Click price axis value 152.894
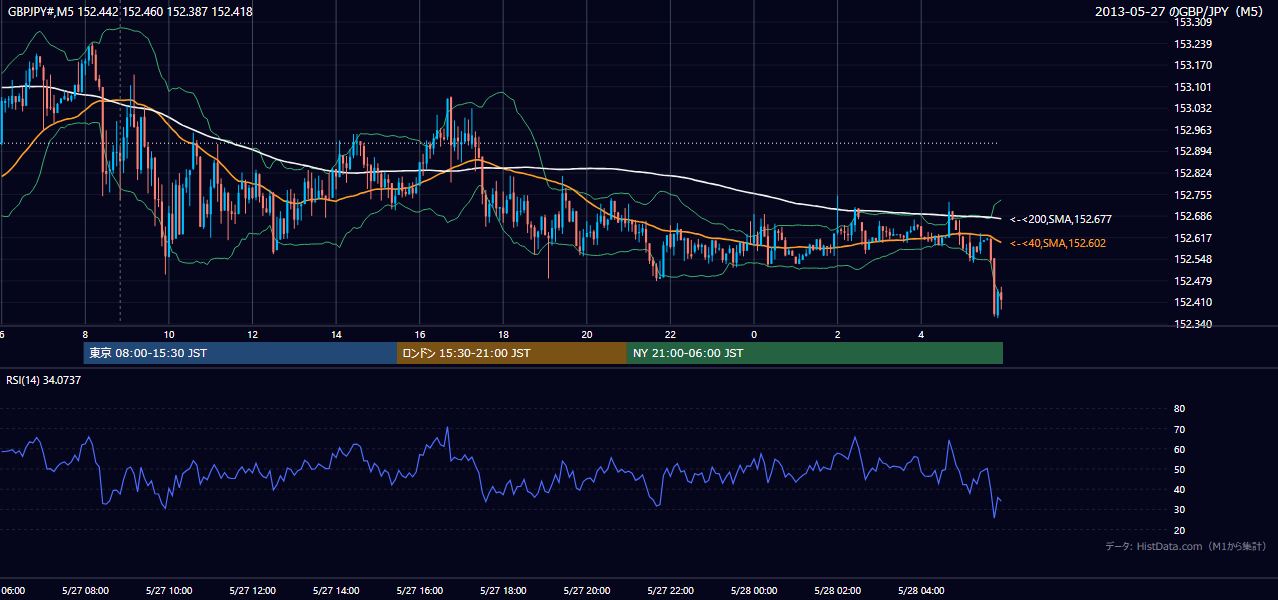 tap(1193, 151)
